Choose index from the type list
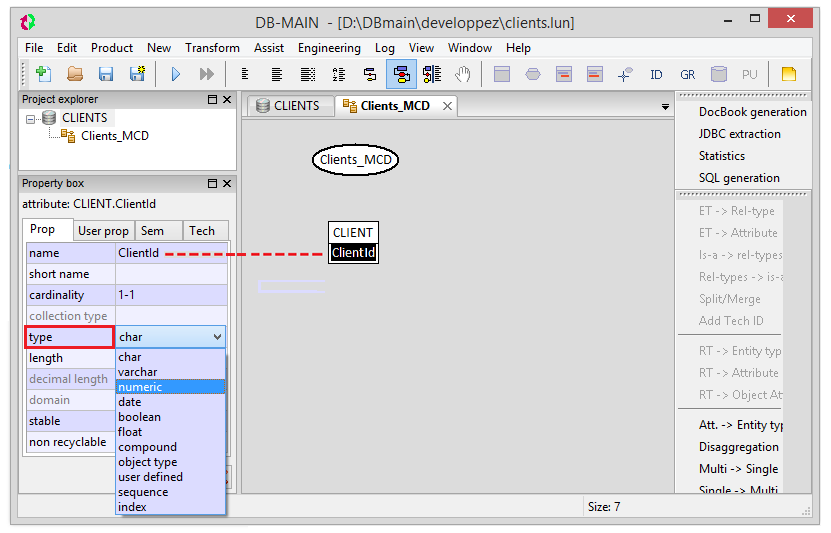Image resolution: width=831 pixels, height=533 pixels. [171, 507]
